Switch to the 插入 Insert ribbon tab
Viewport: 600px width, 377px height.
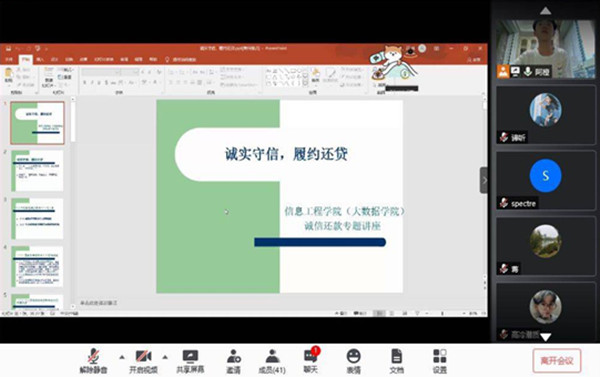pos(40,59)
